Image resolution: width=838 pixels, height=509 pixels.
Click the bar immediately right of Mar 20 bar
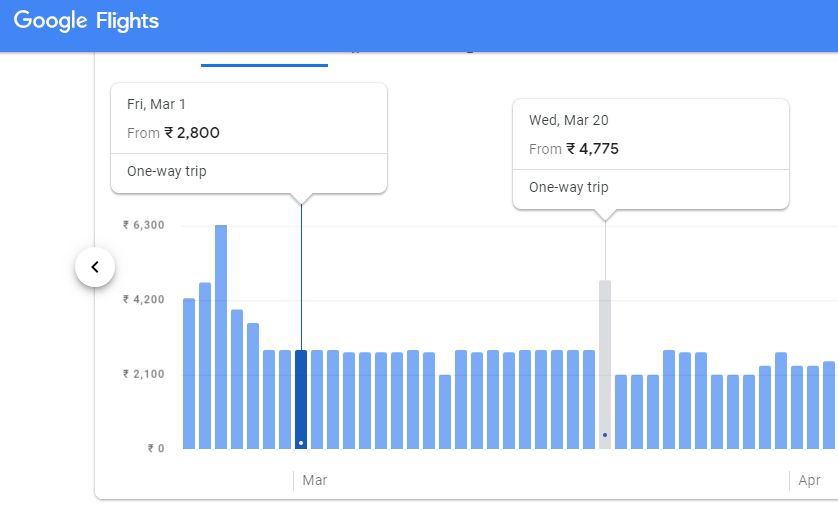click(621, 411)
